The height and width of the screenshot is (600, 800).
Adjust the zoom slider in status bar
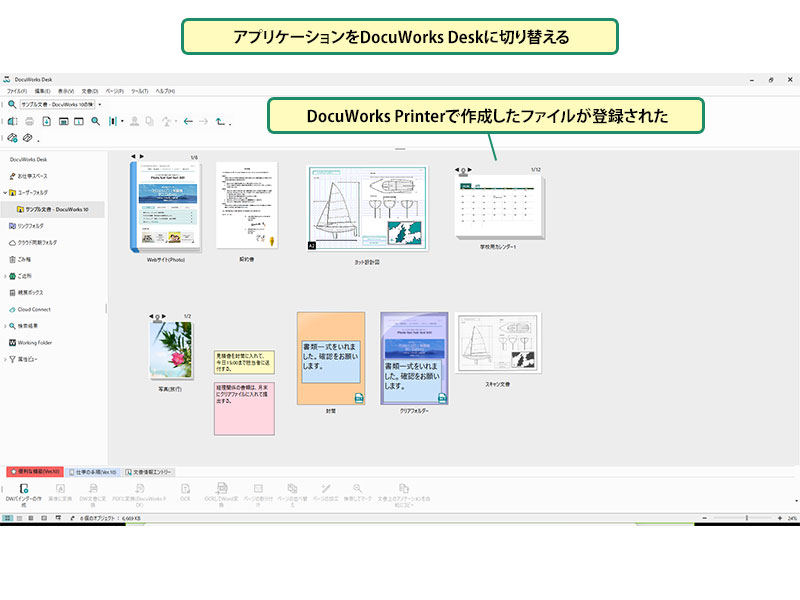pyautogui.click(x=746, y=518)
